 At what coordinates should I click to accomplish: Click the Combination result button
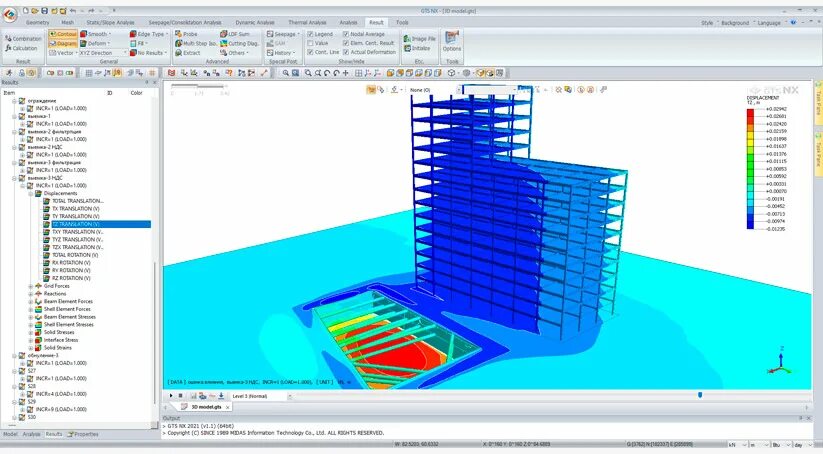coord(23,39)
